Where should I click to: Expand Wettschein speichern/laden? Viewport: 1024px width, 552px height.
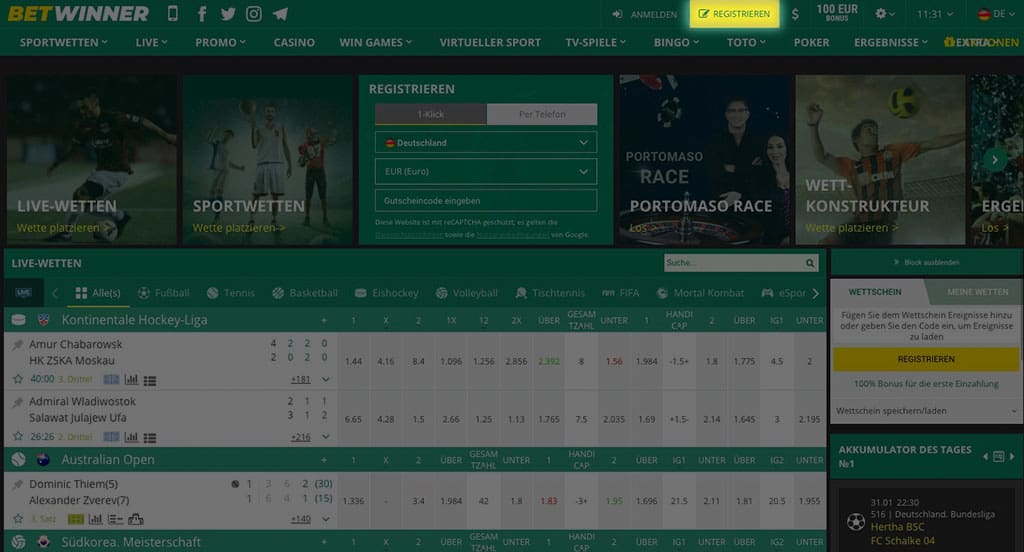click(926, 411)
